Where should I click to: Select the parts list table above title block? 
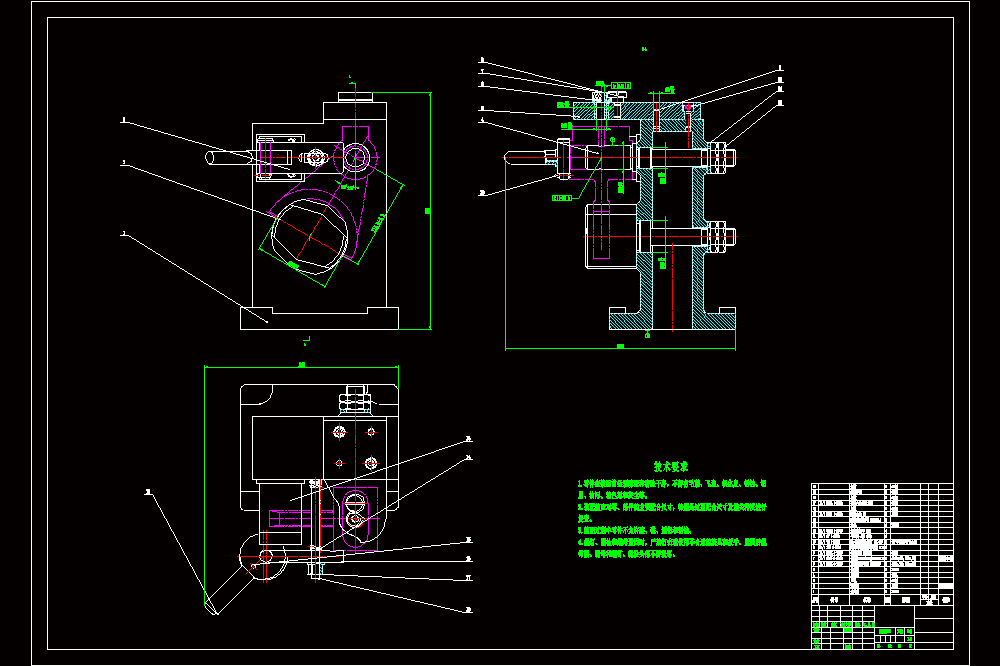(882, 544)
